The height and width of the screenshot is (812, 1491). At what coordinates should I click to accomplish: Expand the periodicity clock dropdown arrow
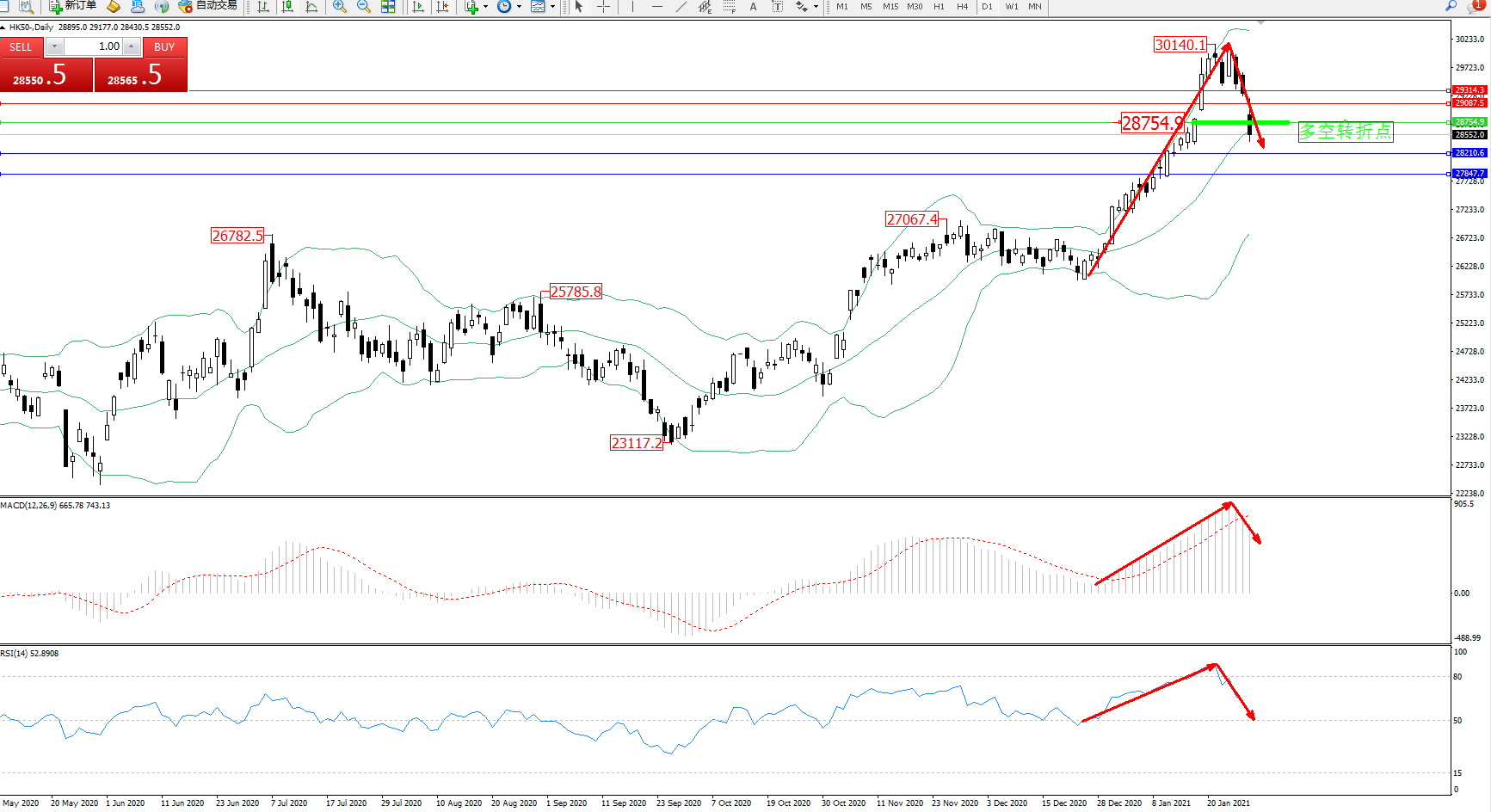519,6
